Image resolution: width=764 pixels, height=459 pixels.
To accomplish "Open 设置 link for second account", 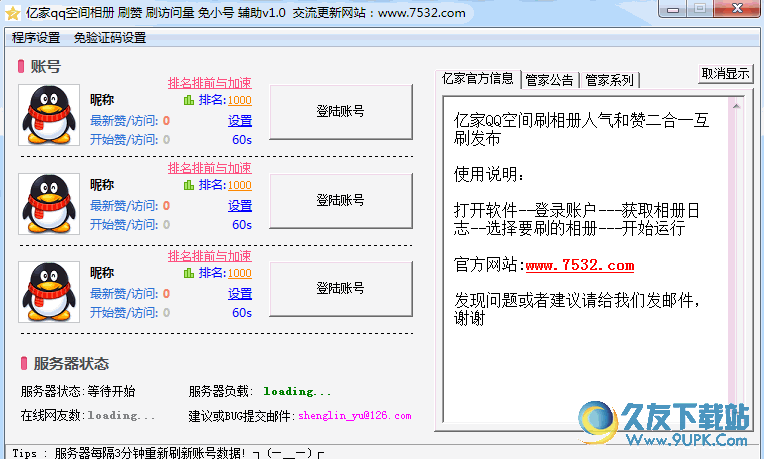I will (x=240, y=206).
